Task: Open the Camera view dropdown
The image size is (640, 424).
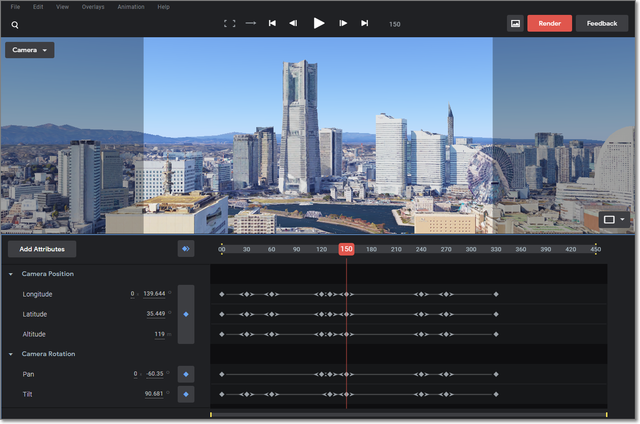Action: tap(30, 49)
